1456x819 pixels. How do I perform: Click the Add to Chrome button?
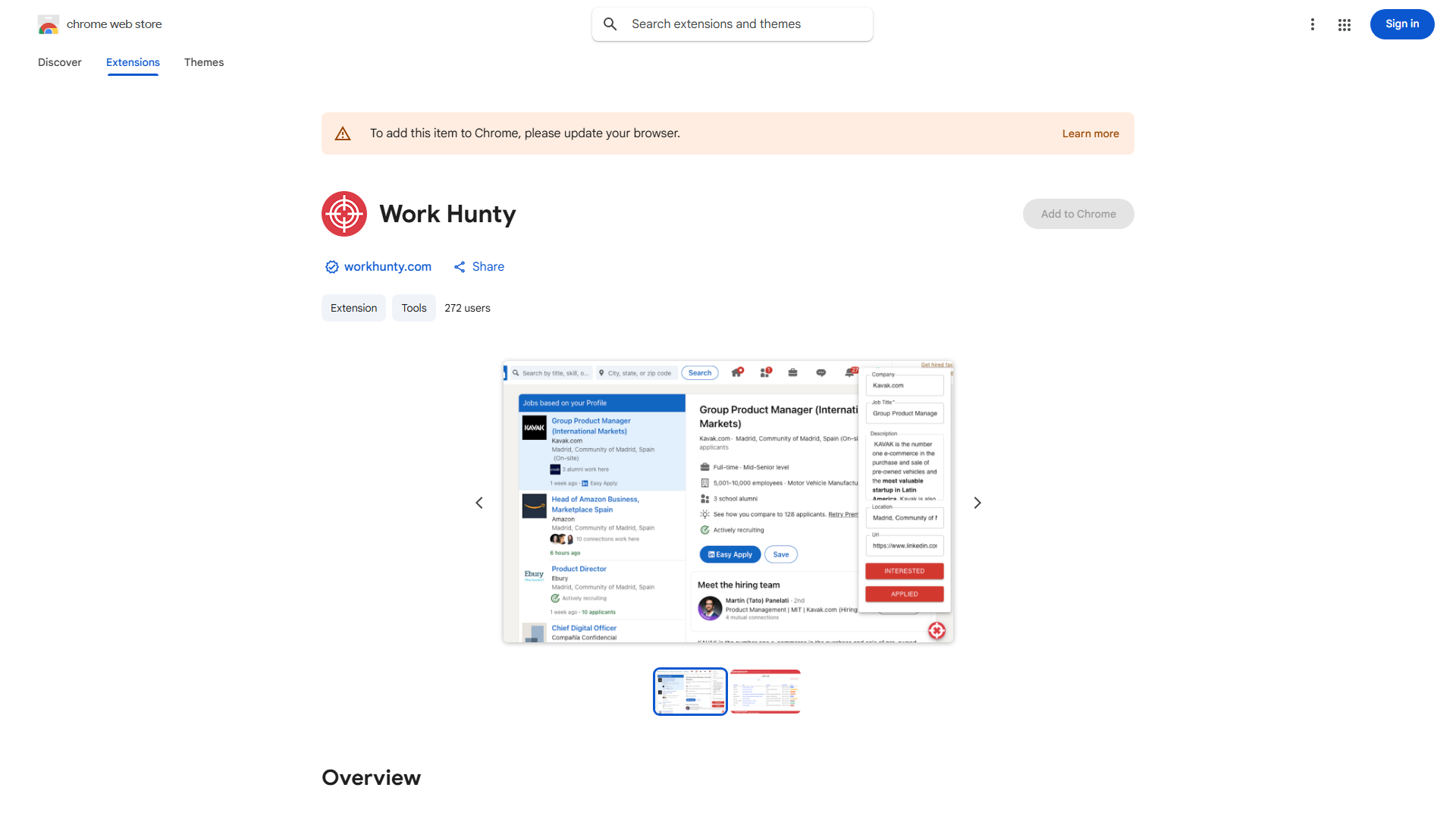point(1078,214)
